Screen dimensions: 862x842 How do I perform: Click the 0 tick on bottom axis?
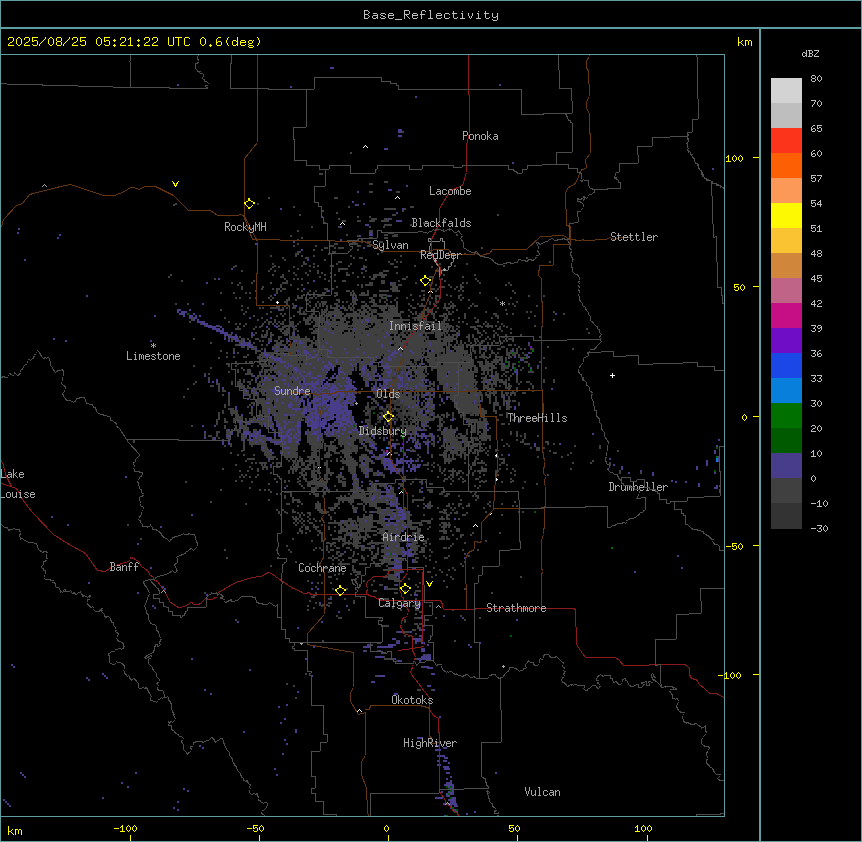(386, 828)
